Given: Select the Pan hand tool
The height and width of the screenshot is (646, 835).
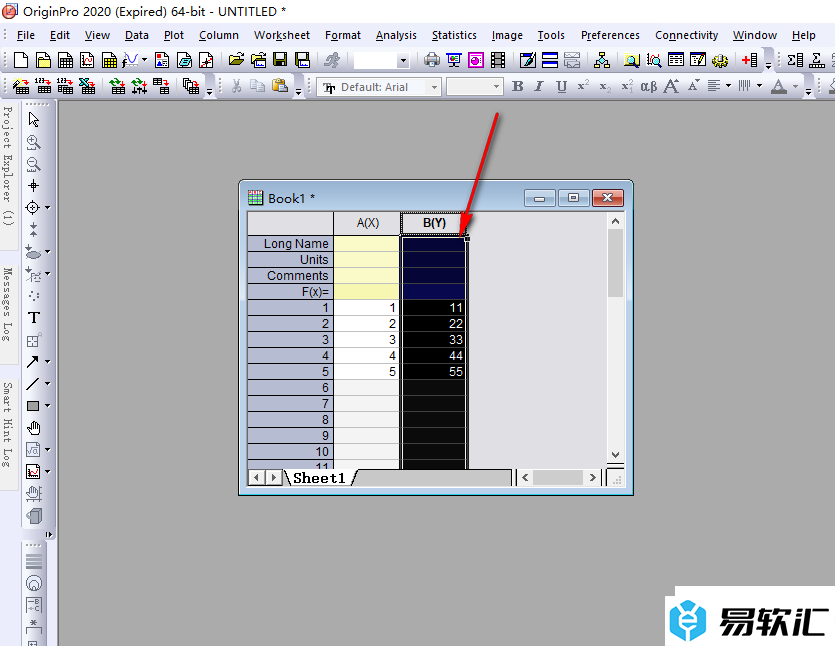Looking at the screenshot, I should pos(34,428).
